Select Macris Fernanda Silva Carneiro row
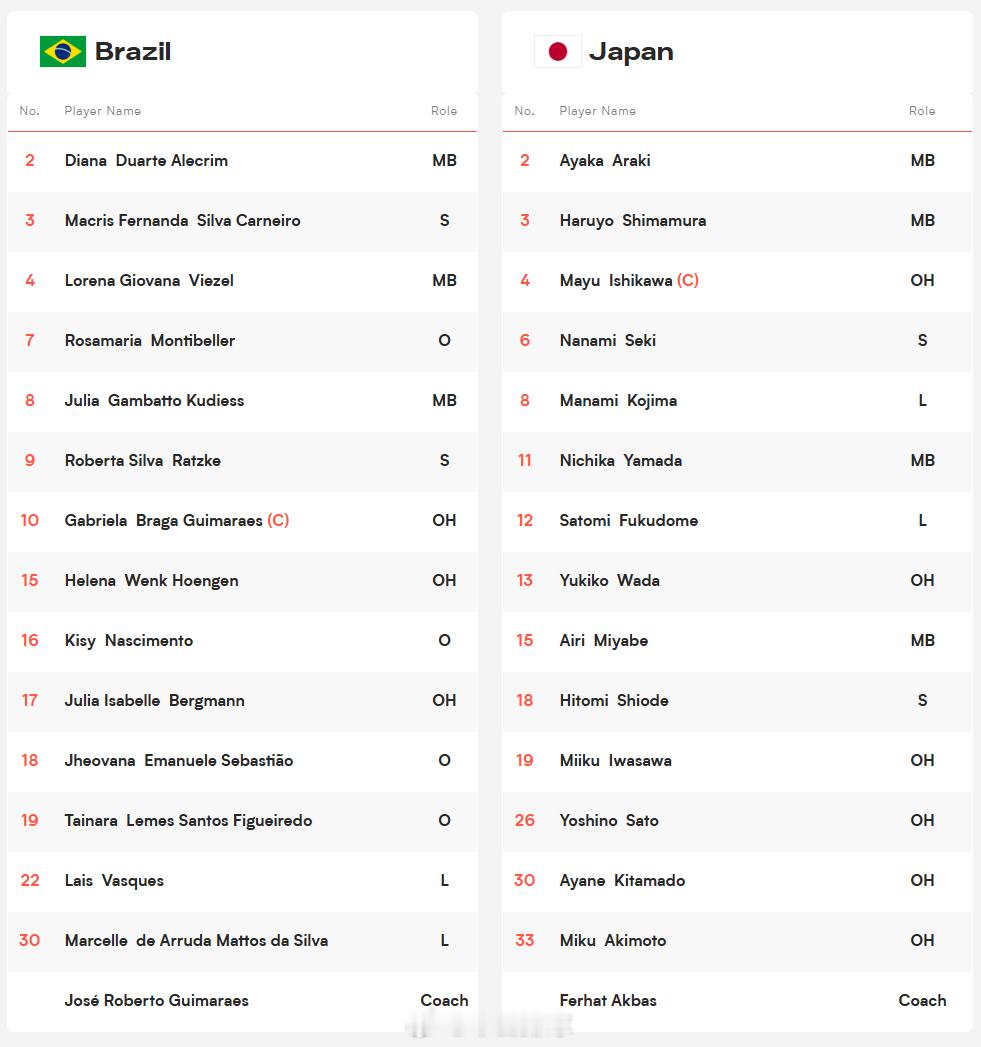Image resolution: width=981 pixels, height=1047 pixels. 242,221
